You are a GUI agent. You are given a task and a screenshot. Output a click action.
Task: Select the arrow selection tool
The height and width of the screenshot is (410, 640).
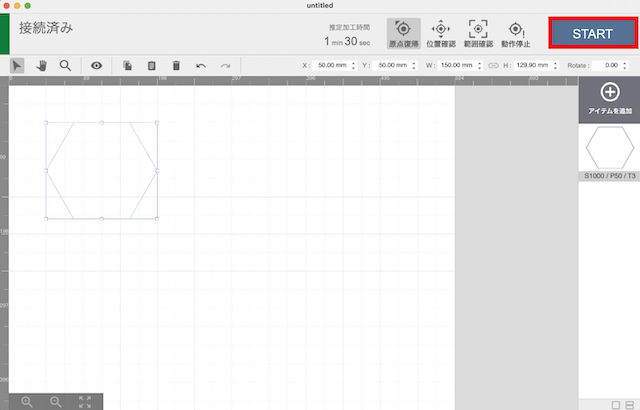18,65
